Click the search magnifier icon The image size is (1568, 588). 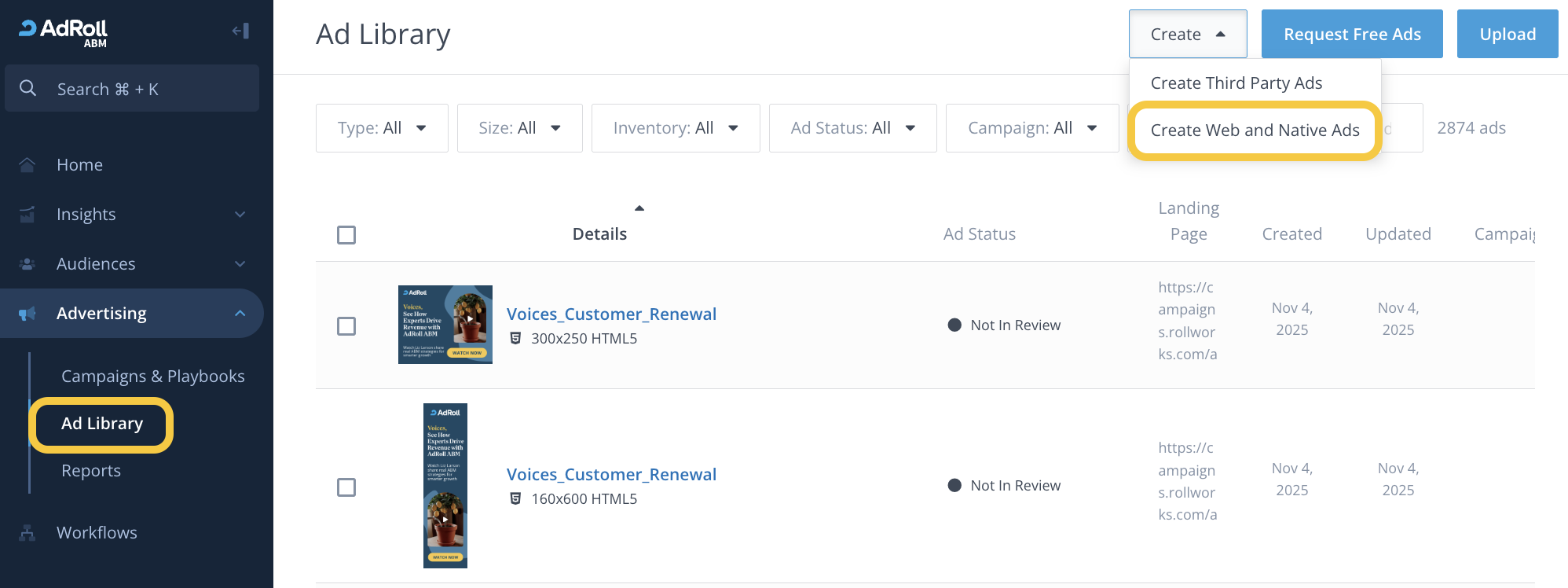click(x=28, y=89)
